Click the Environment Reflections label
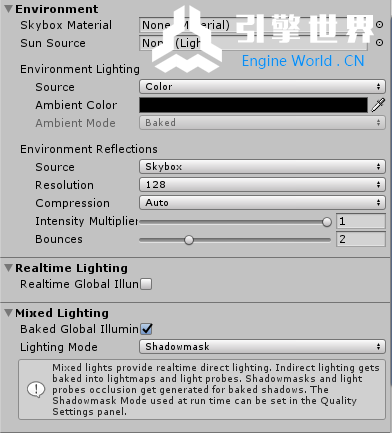 click(x=89, y=149)
